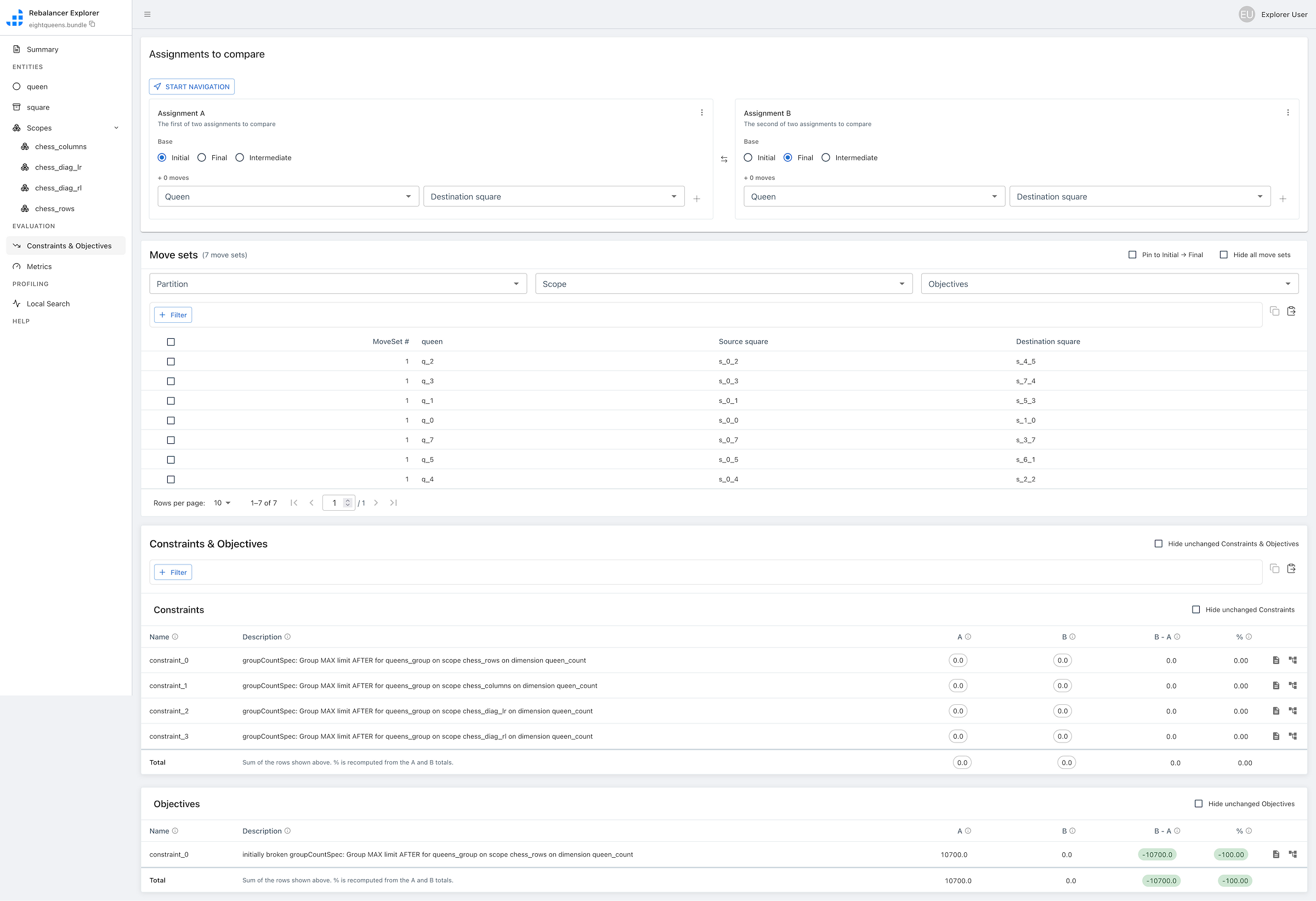The width and height of the screenshot is (1316, 901).
Task: Copy bundle name eightqueens.bundle icon
Action: 92,24
